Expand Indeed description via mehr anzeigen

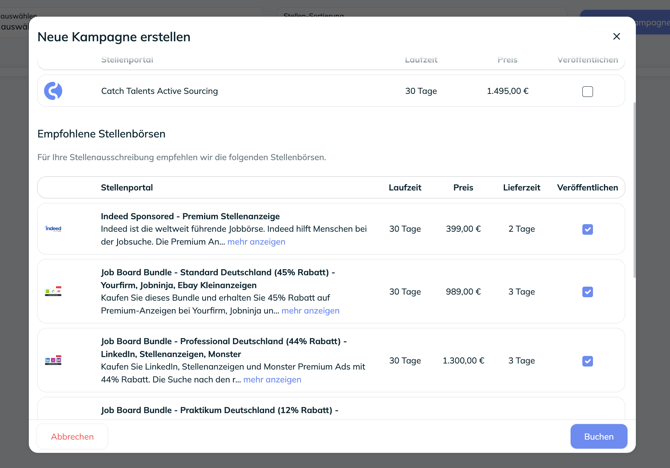256,242
